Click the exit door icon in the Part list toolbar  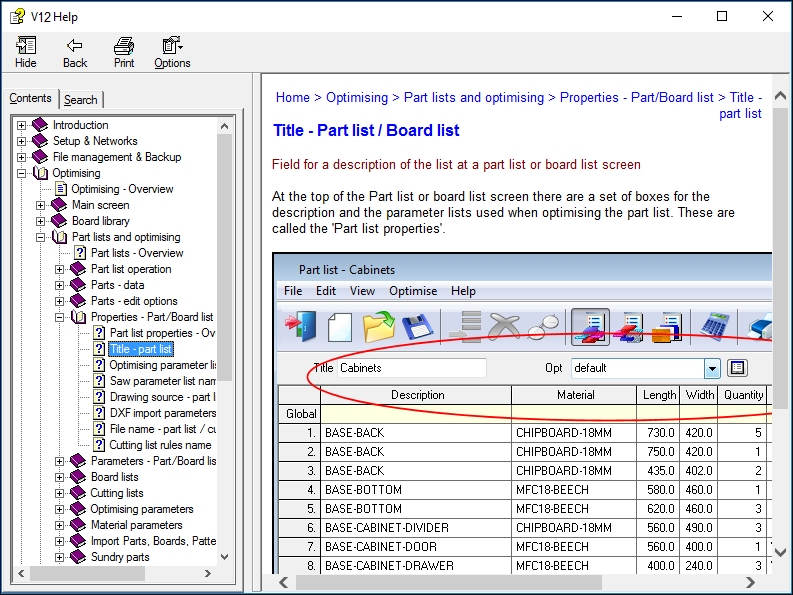click(x=301, y=326)
